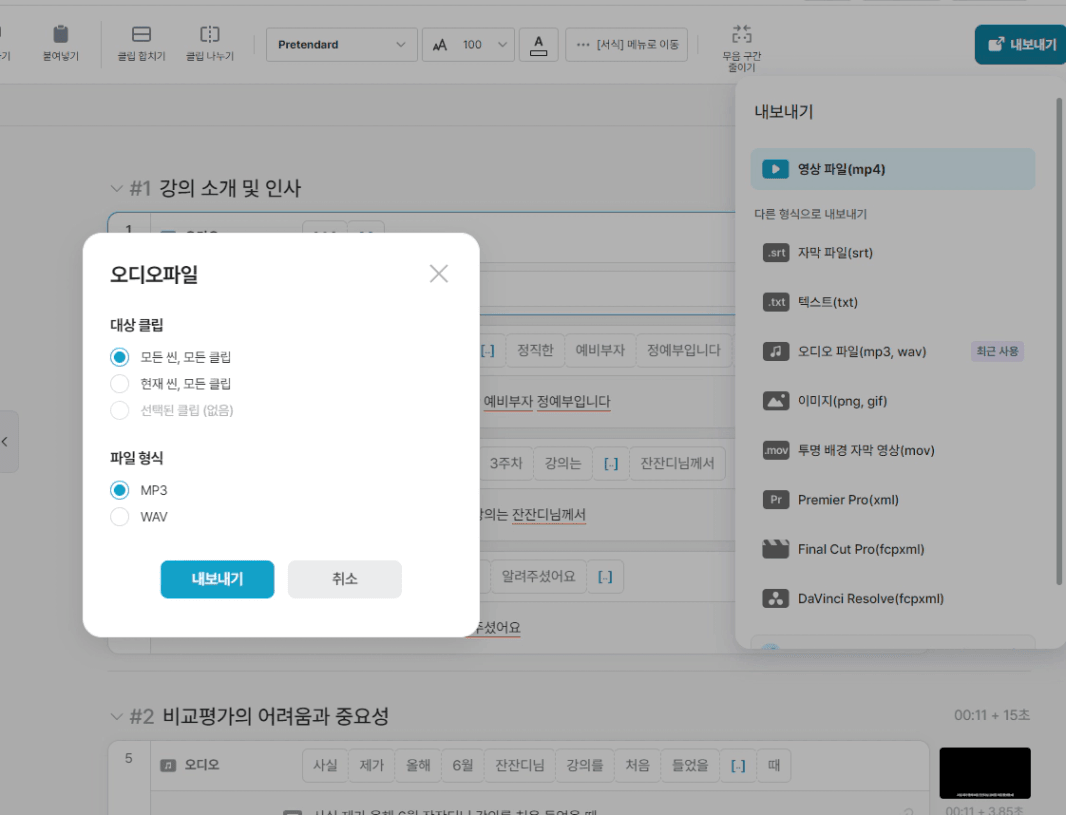Viewport: 1066px width, 815px height.
Task: Choose 텍스트(txt) export option
Action: pyautogui.click(x=827, y=302)
